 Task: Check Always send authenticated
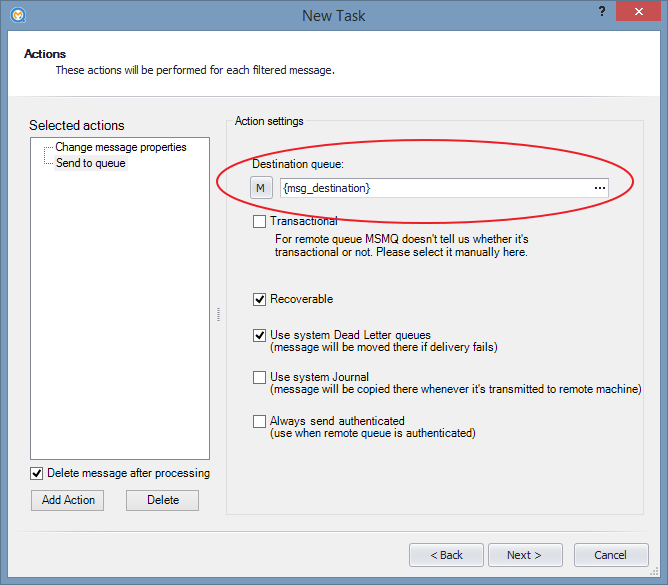point(259,421)
